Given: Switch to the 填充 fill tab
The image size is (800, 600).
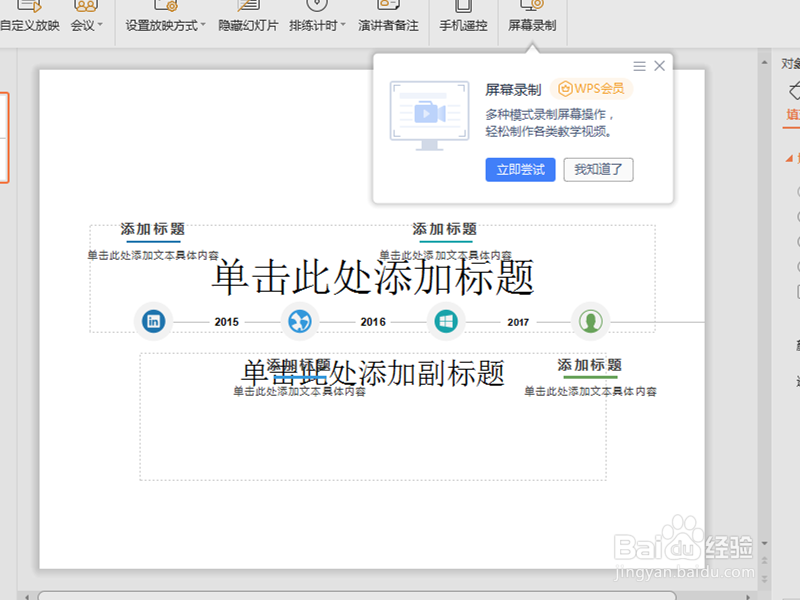Looking at the screenshot, I should point(790,113).
